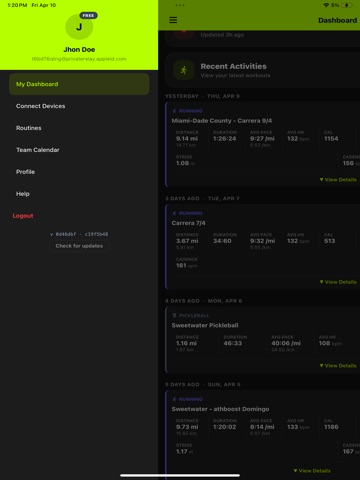The image size is (360, 480).
Task: Tap the 1154 calories value
Action: coord(331,138)
